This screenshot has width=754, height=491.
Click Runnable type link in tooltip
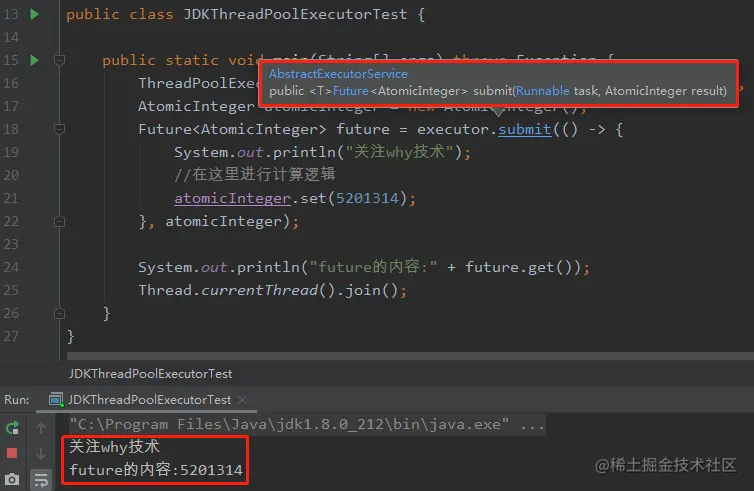542,91
